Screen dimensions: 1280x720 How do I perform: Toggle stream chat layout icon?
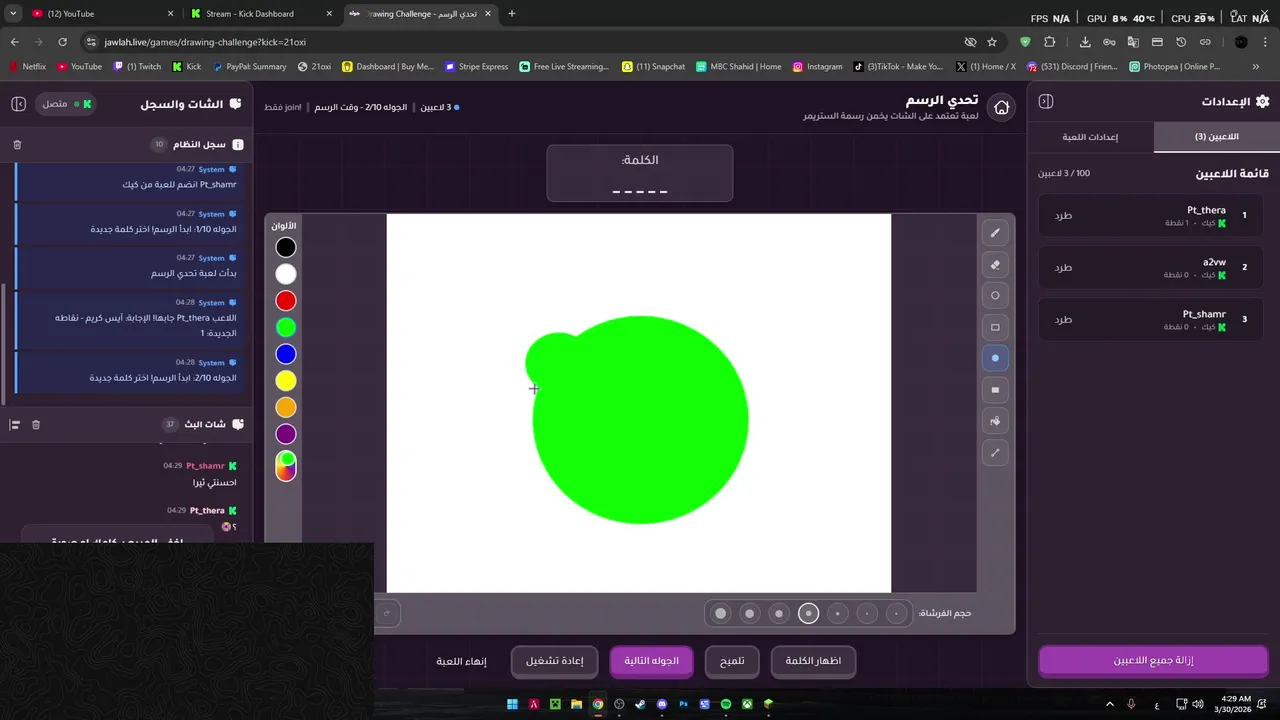coord(15,425)
